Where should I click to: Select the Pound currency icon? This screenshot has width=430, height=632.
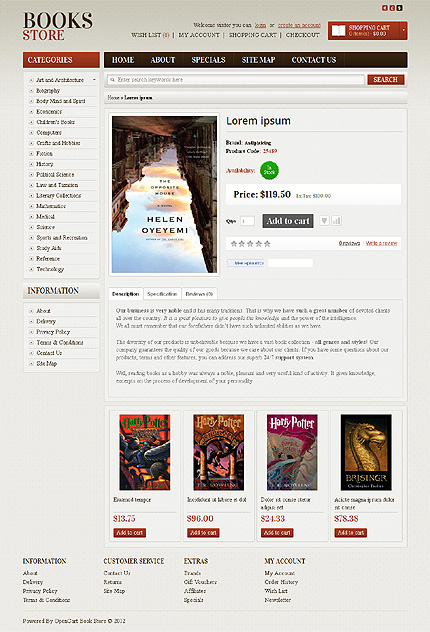pos(392,8)
